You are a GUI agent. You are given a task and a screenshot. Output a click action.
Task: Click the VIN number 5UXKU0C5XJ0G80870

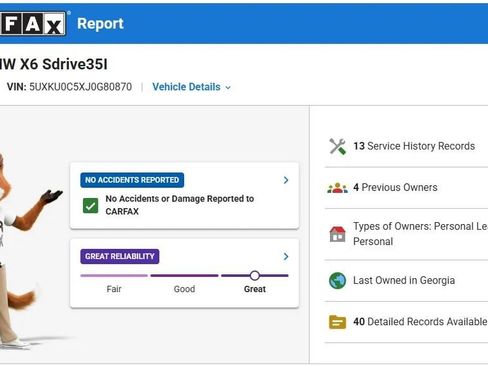click(81, 87)
